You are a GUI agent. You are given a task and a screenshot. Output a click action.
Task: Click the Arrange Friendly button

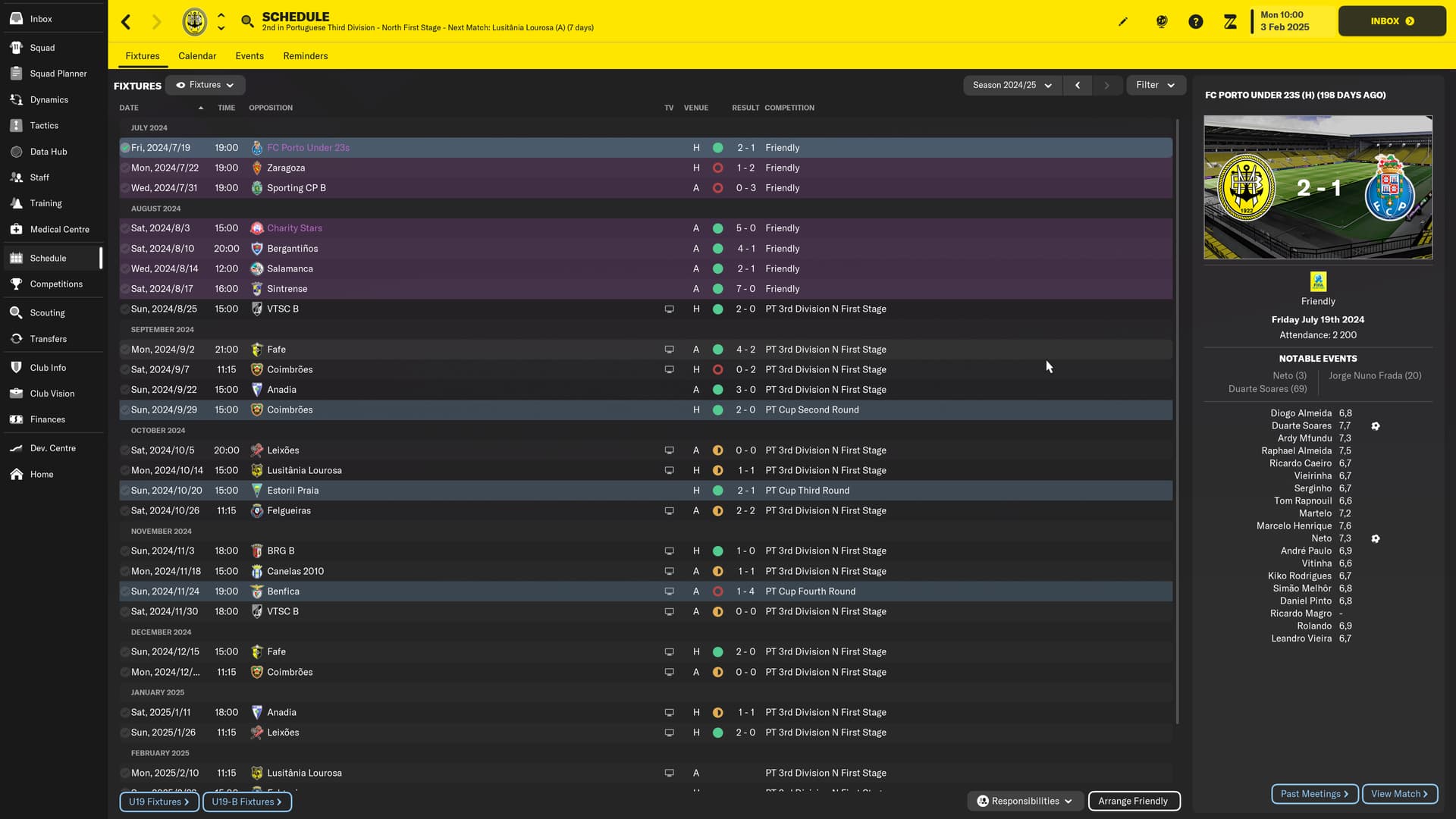click(1134, 801)
